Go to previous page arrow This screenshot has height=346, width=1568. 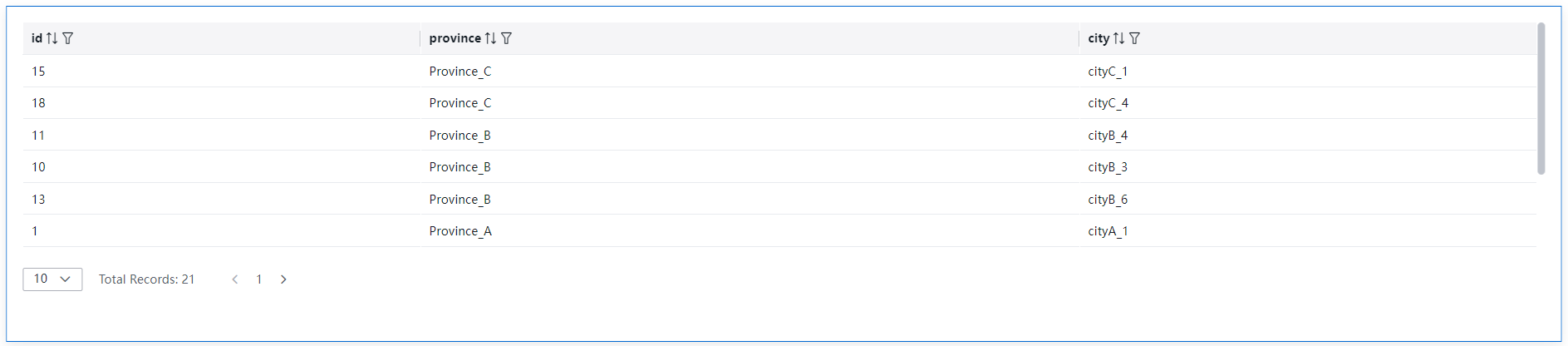coord(235,279)
